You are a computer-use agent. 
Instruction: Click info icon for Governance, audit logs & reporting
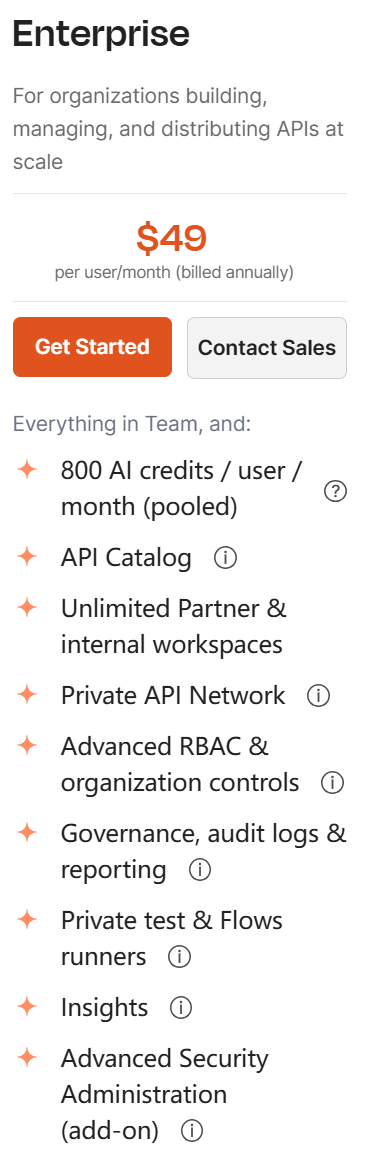coord(200,870)
